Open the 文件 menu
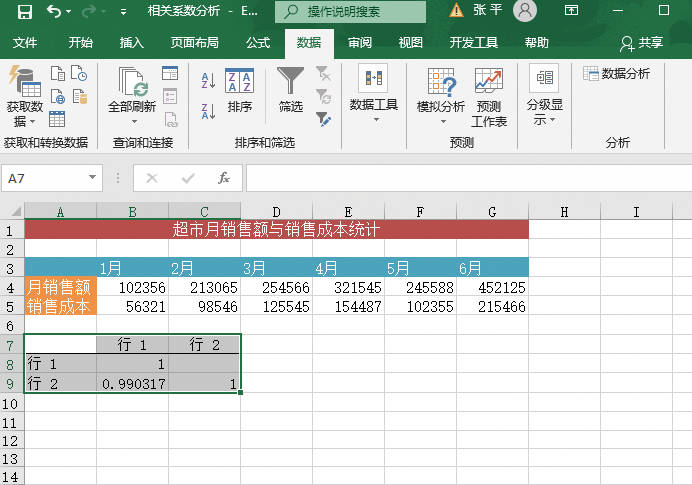The height and width of the screenshot is (485, 692). (x=25, y=43)
